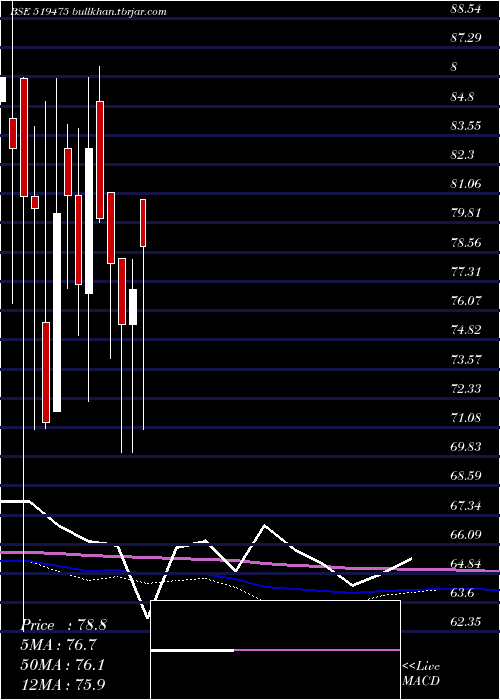Click the 69.83 price axis label

[x=466, y=447]
